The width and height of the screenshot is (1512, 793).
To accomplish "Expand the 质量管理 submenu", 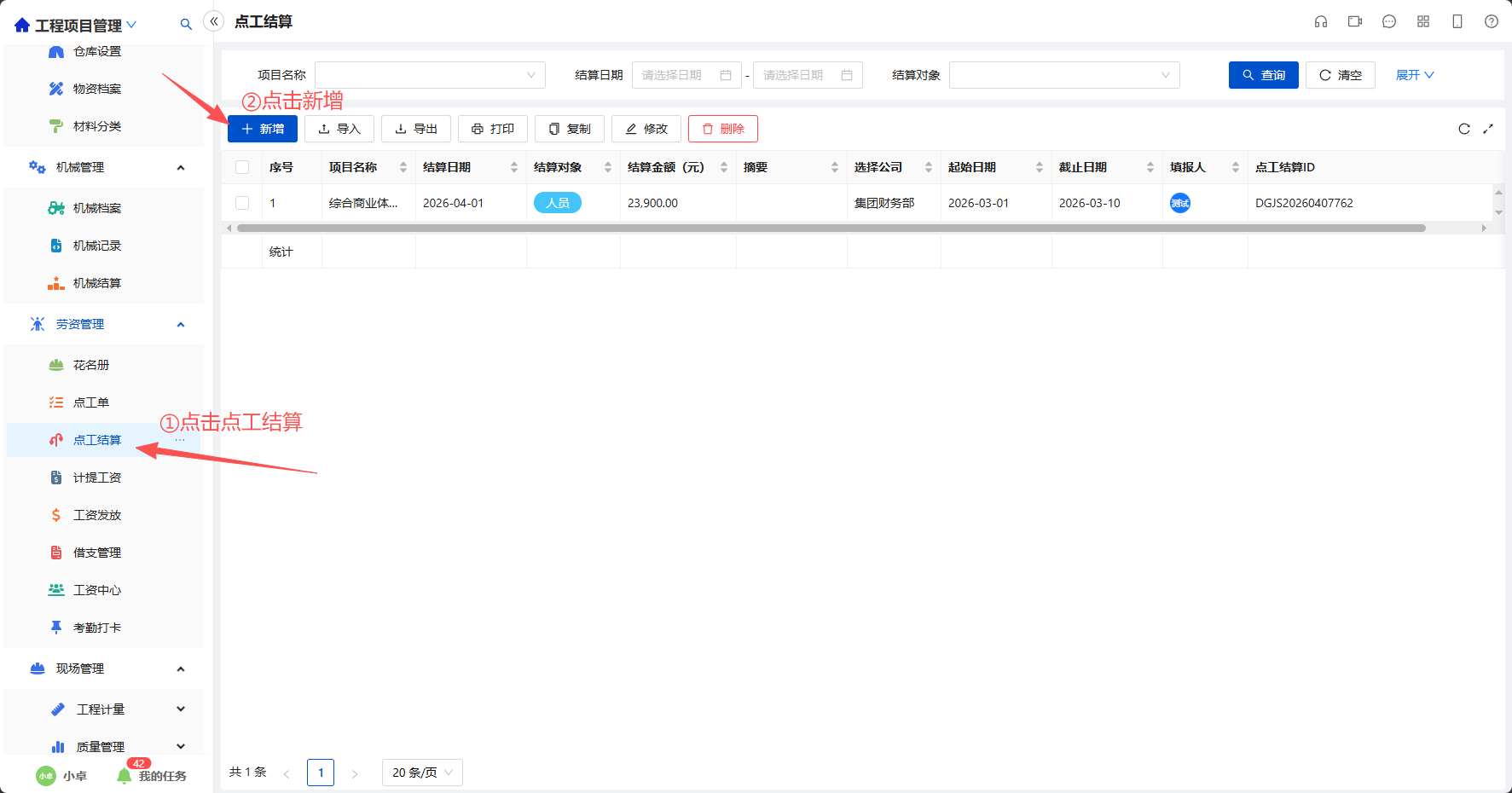I will coord(181,747).
